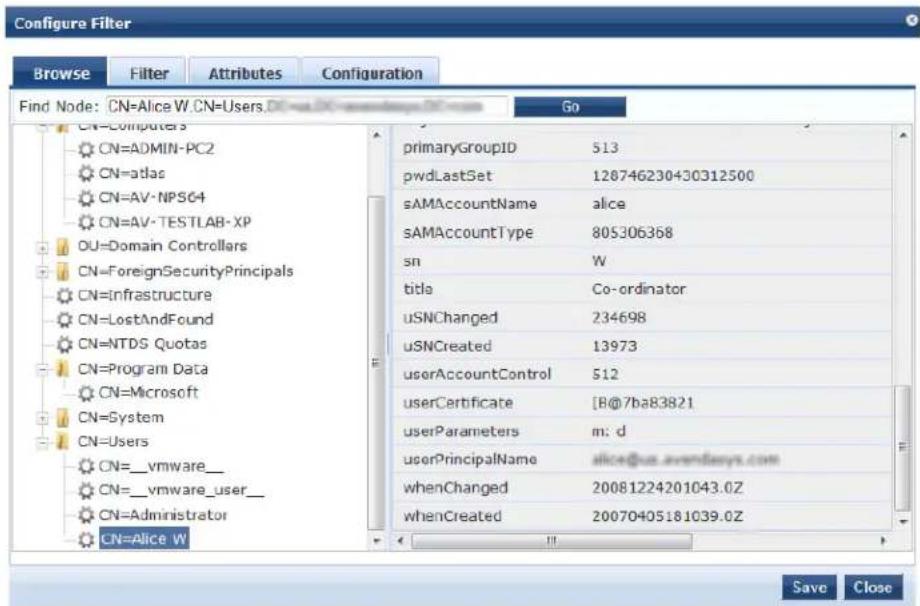
Task: Select the CN=AV-NPS64 tree node
Action: (152, 198)
